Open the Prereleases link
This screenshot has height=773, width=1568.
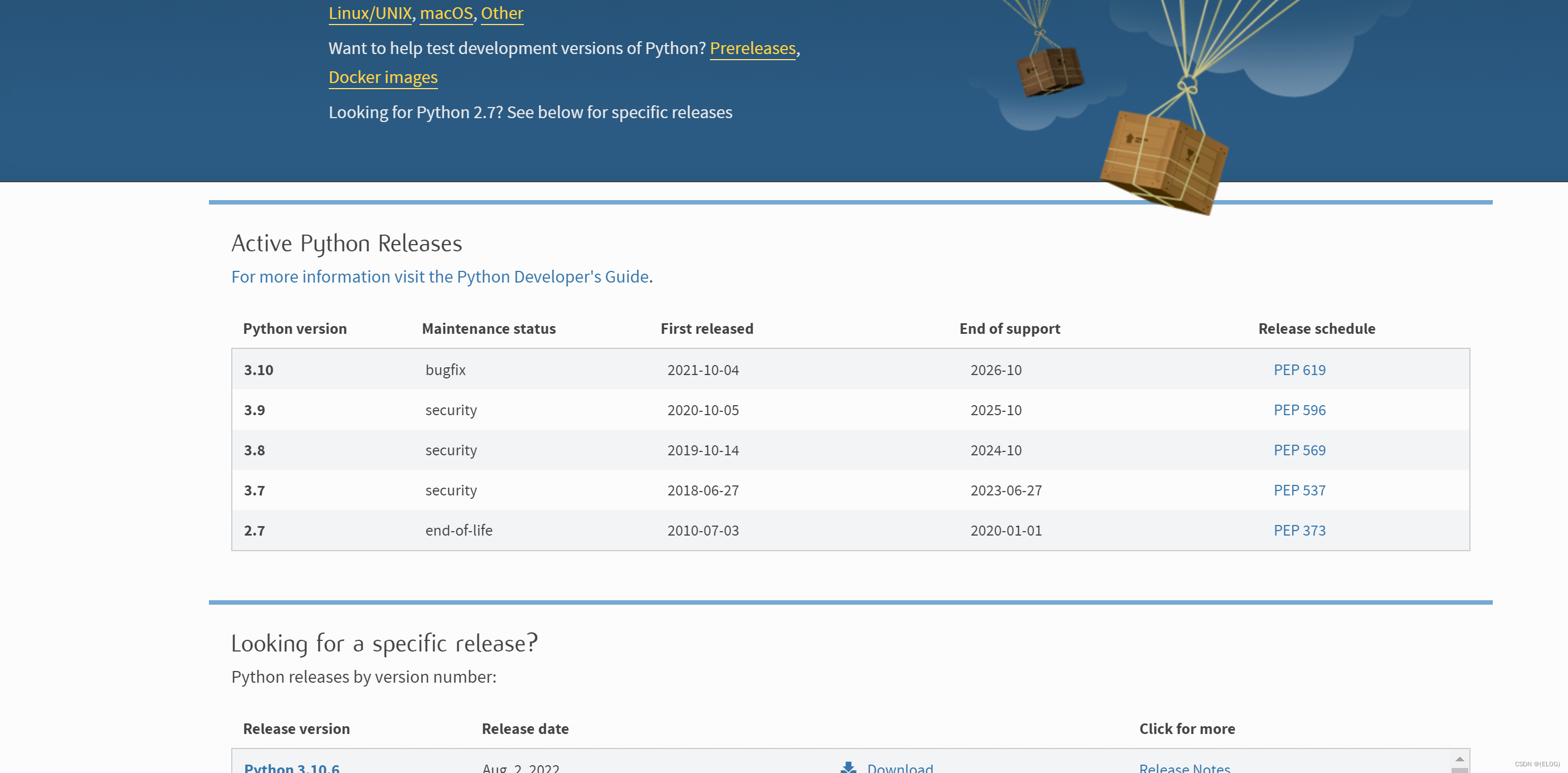[752, 48]
